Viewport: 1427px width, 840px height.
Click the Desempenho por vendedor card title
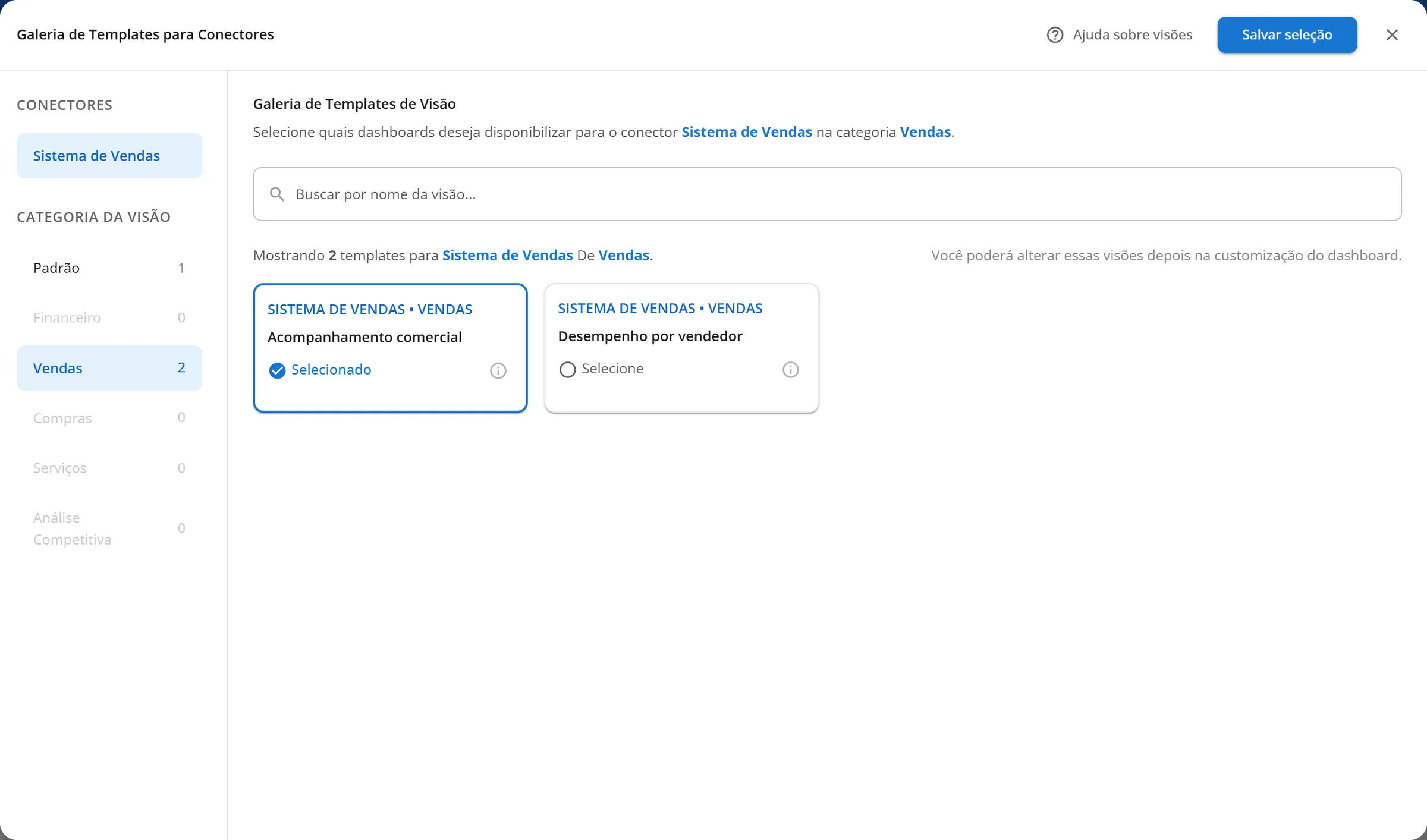[x=650, y=336]
